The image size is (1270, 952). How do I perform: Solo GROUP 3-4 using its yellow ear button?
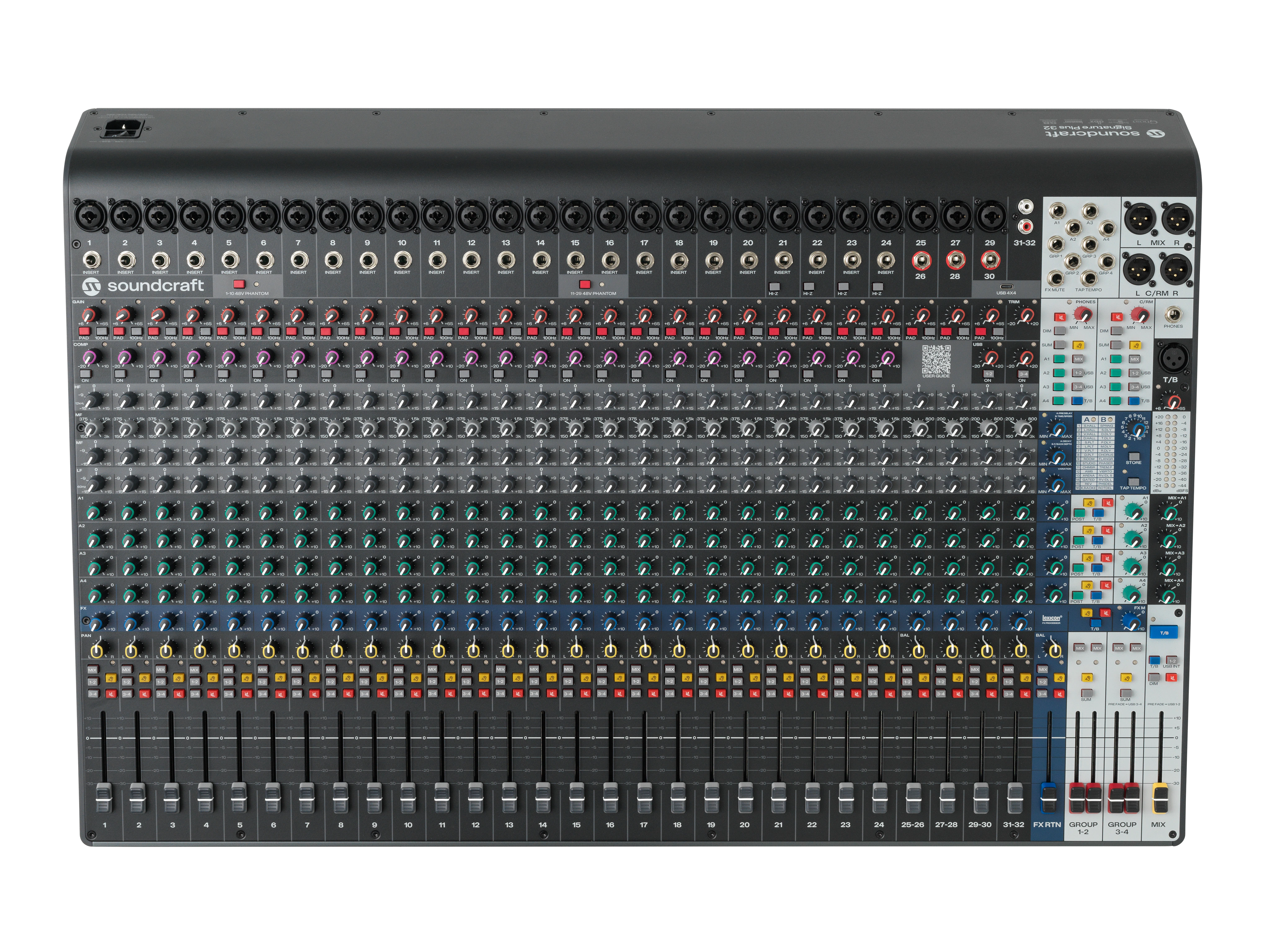[1126, 678]
